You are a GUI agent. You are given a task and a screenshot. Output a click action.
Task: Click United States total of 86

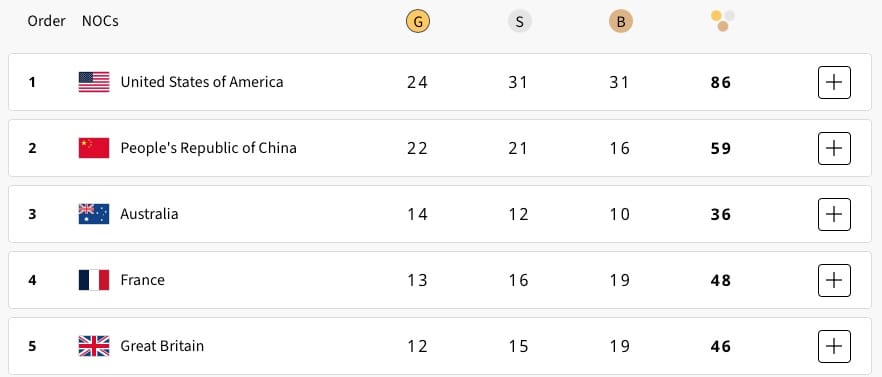[x=721, y=83]
